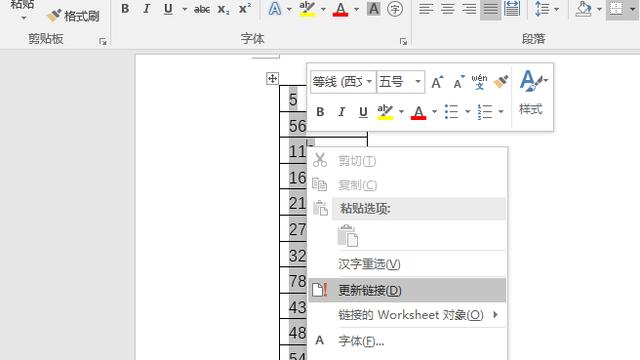Align text right in the ribbon
The height and width of the screenshot is (360, 640).
(x=469, y=9)
